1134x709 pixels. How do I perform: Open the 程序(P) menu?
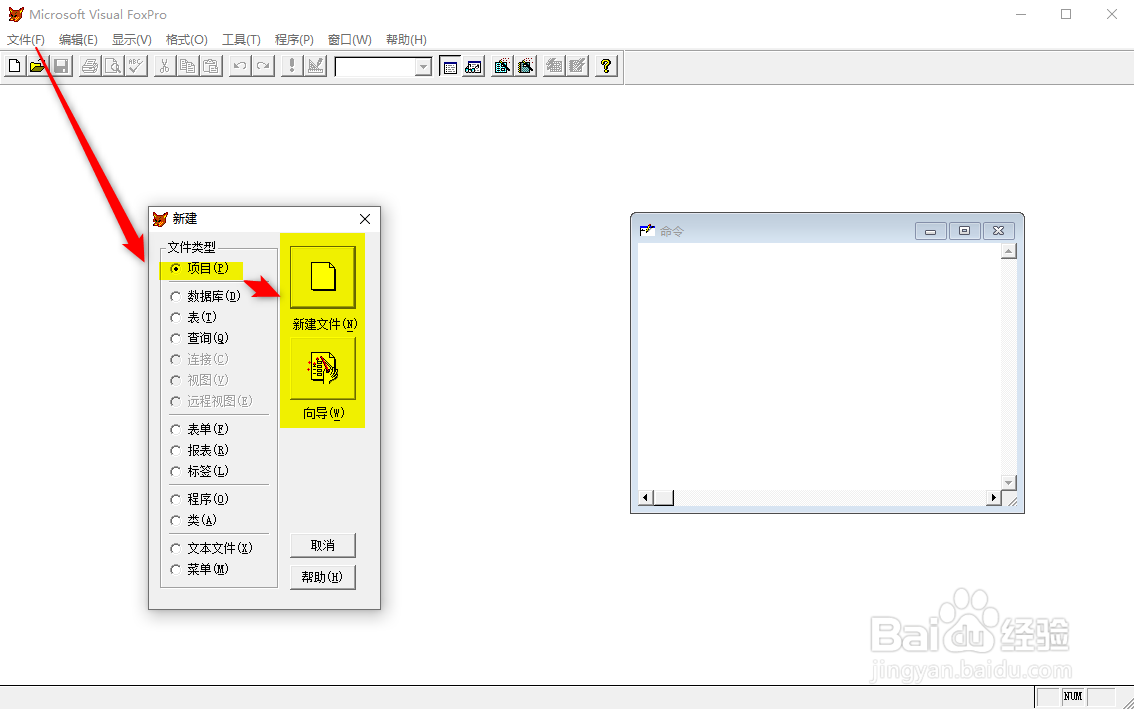294,40
